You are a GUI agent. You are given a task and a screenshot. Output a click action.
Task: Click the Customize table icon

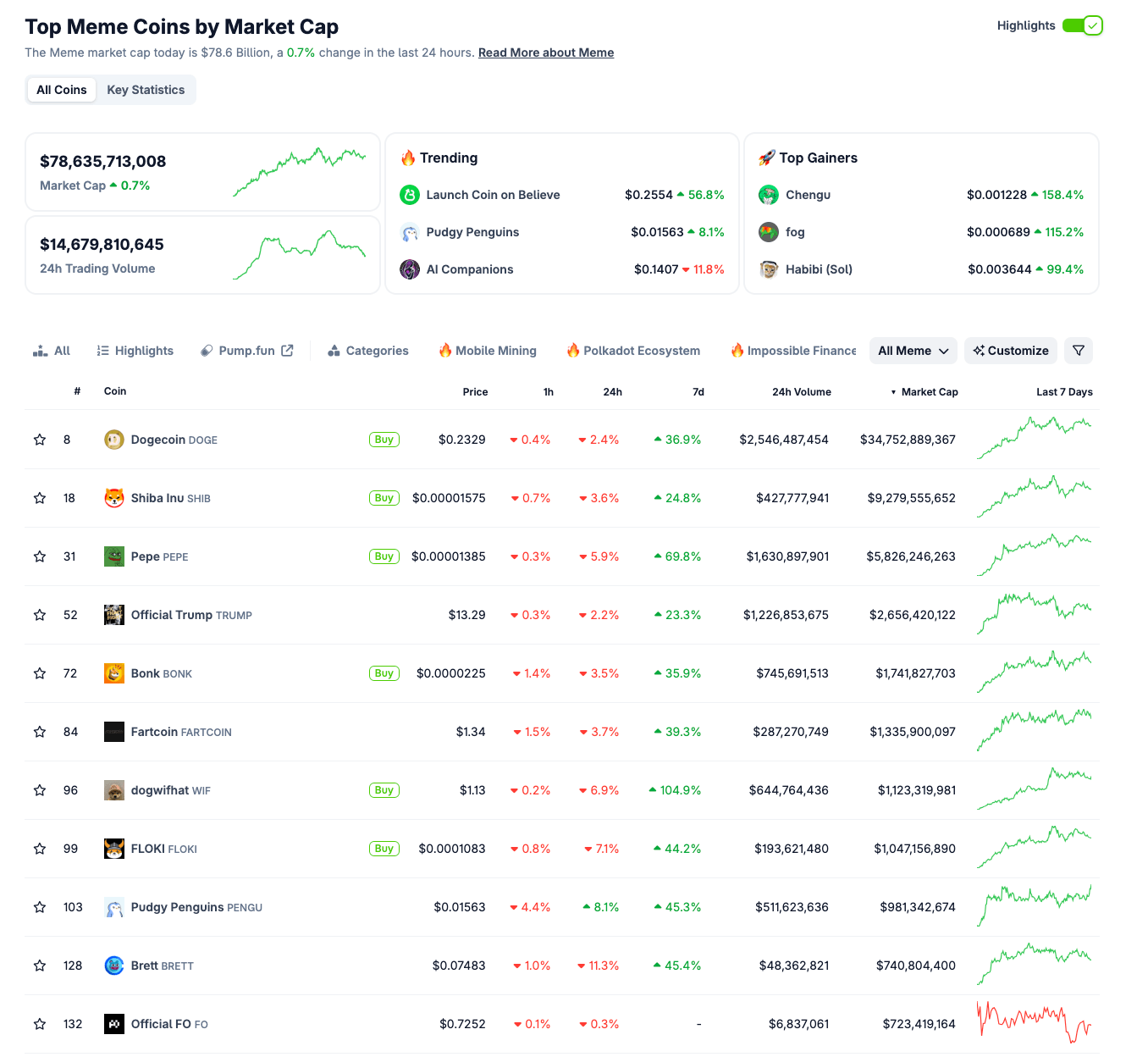pos(980,350)
